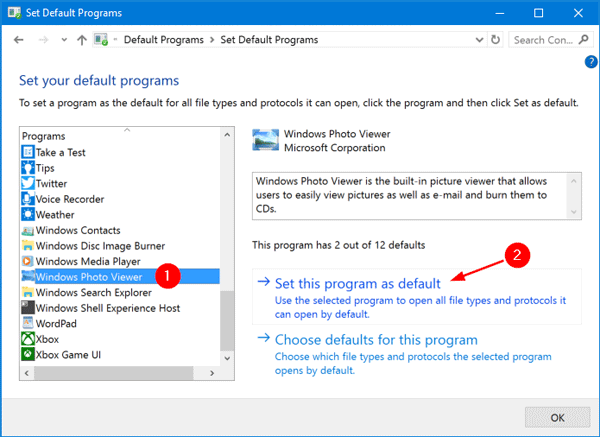Click the horizontal scrollbar right arrow

pos(212,373)
